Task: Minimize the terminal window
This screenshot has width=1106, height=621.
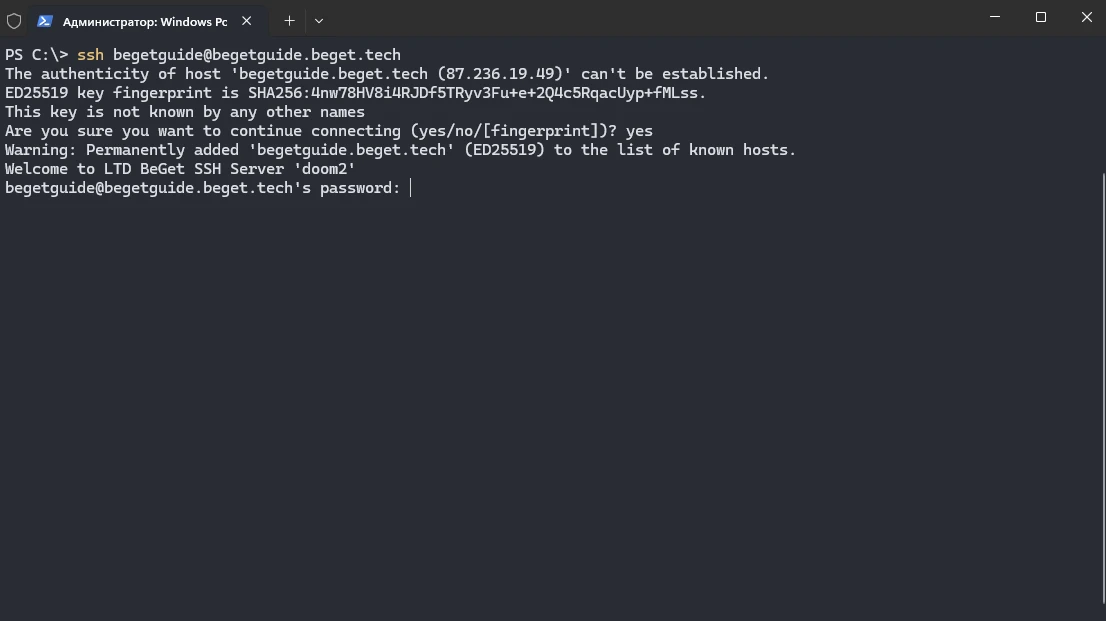Action: pos(994,17)
